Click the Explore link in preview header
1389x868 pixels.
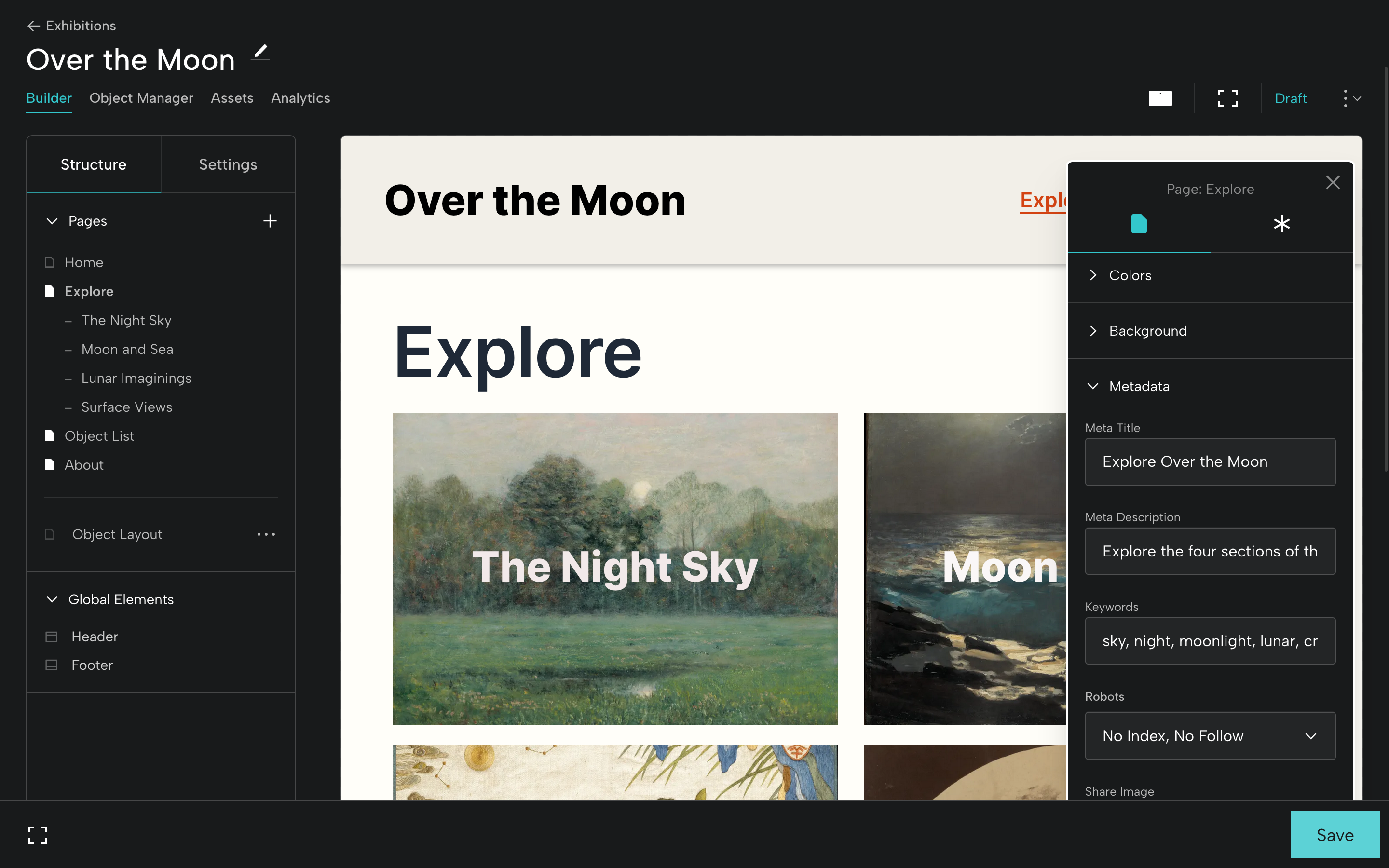pos(1042,200)
